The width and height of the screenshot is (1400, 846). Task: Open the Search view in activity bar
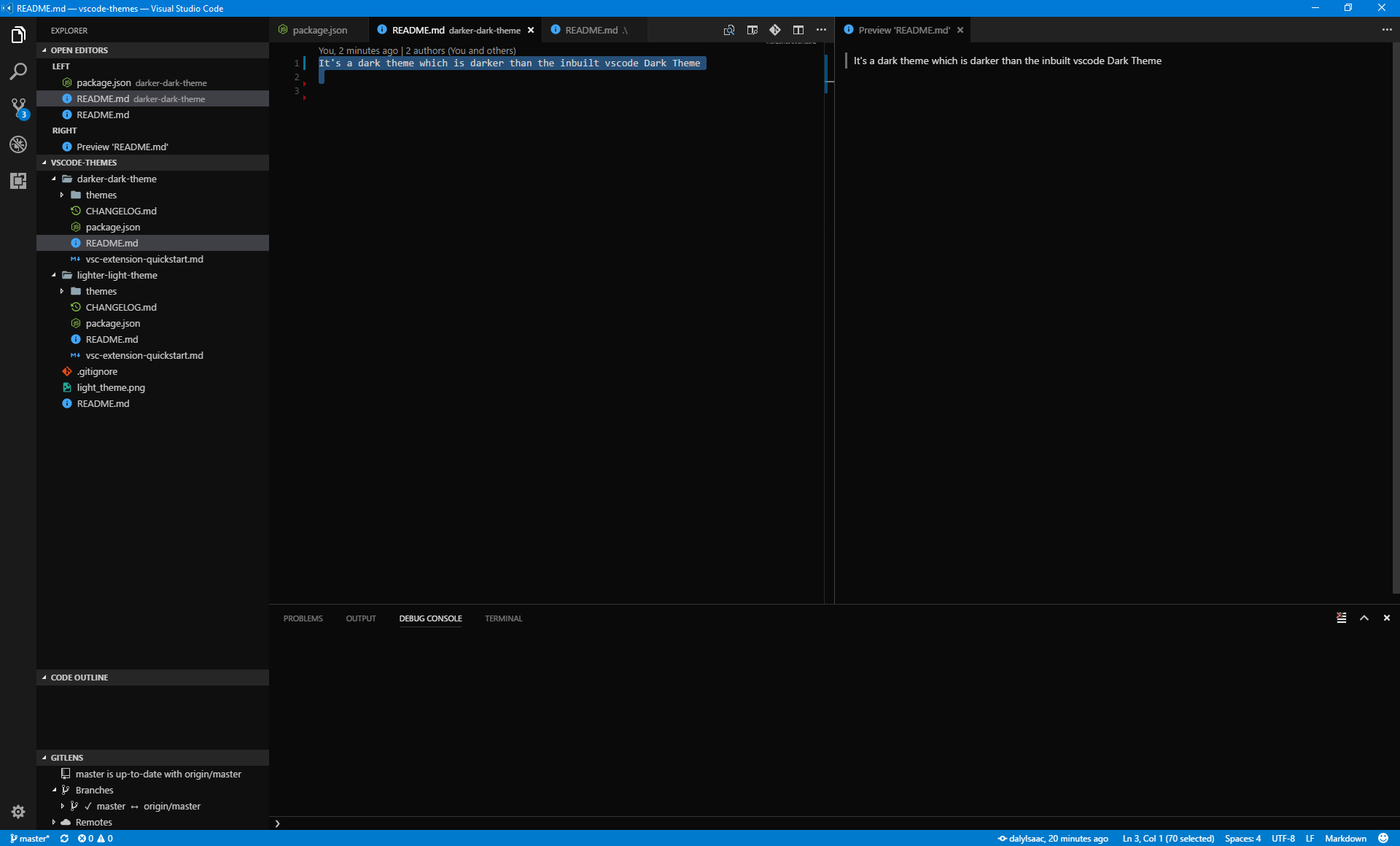click(18, 71)
